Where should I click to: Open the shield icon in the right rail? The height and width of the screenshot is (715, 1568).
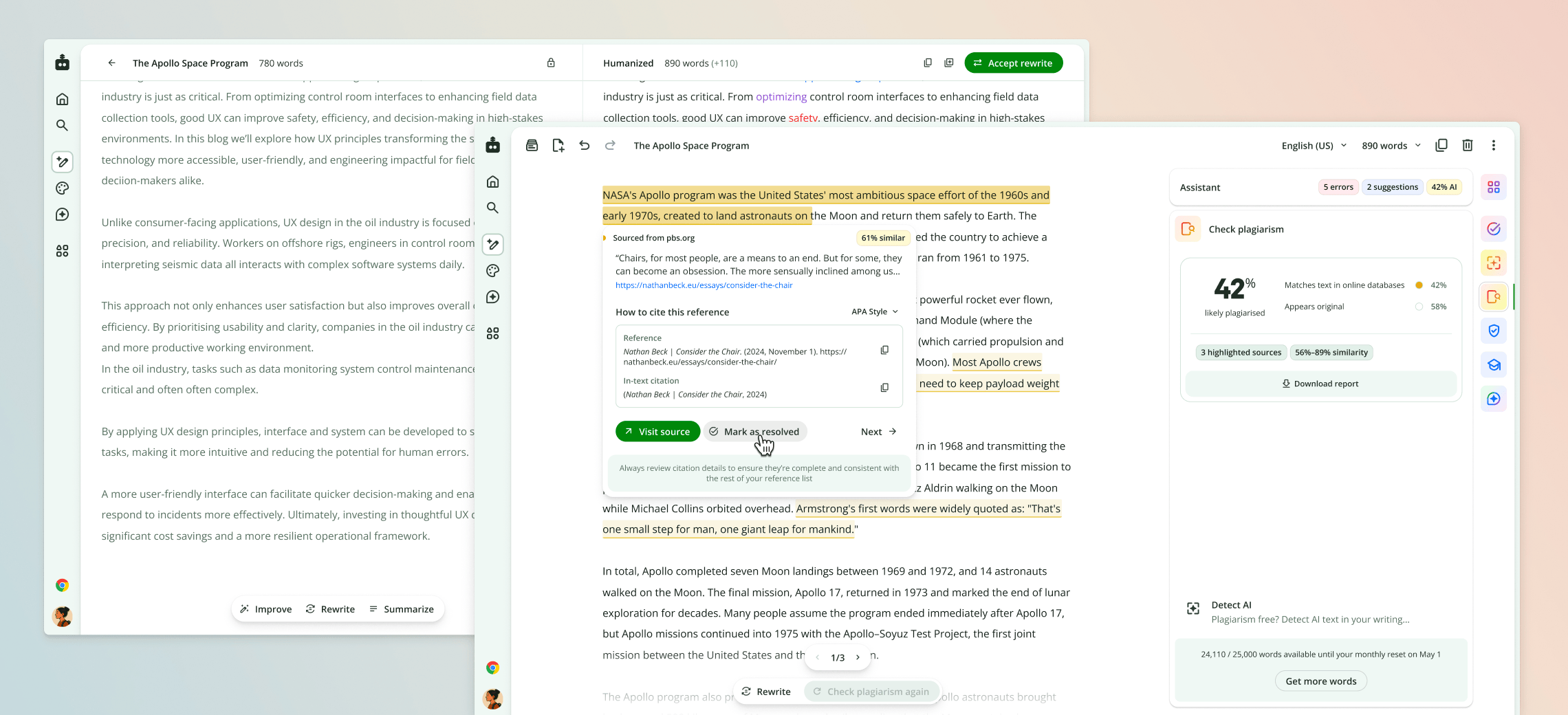(1494, 331)
